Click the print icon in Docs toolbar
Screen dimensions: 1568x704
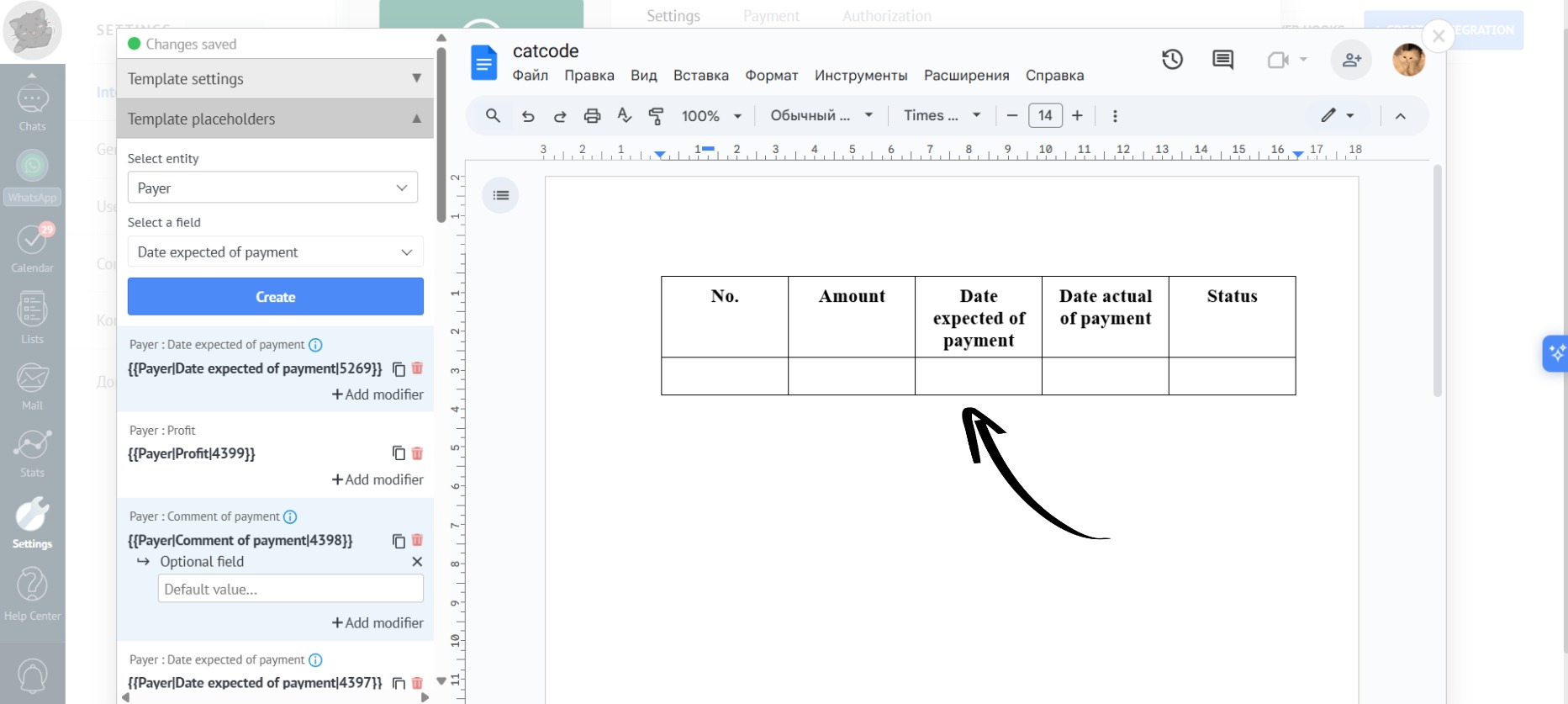(x=592, y=116)
